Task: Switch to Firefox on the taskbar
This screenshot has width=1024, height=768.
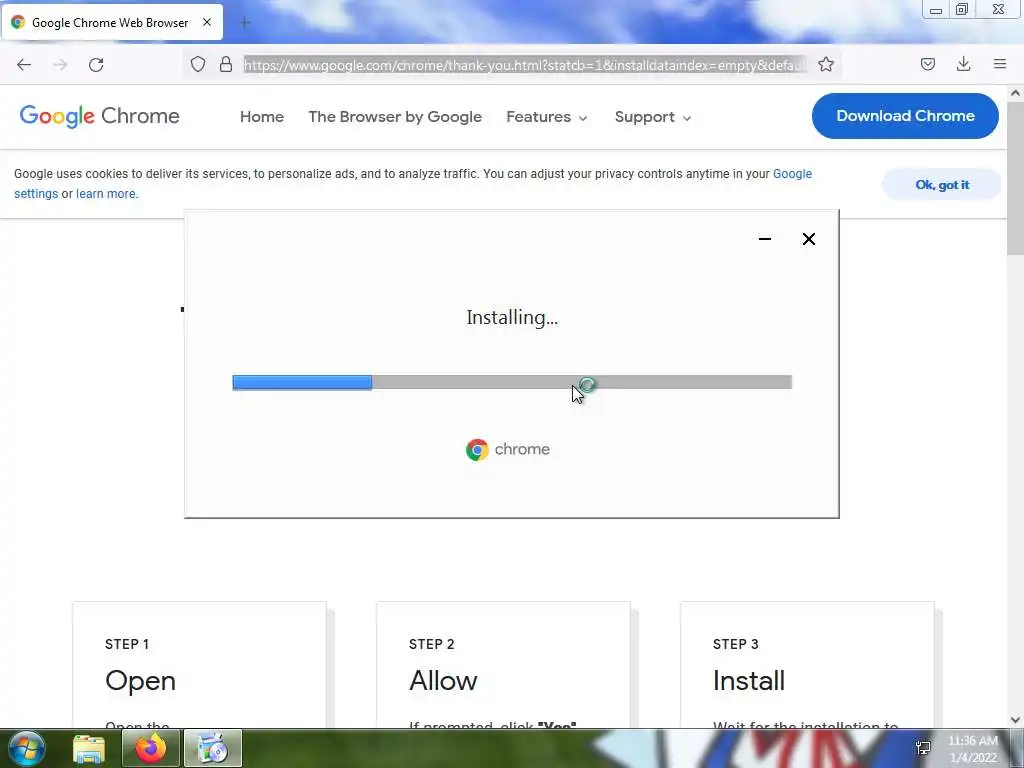Action: click(x=151, y=748)
